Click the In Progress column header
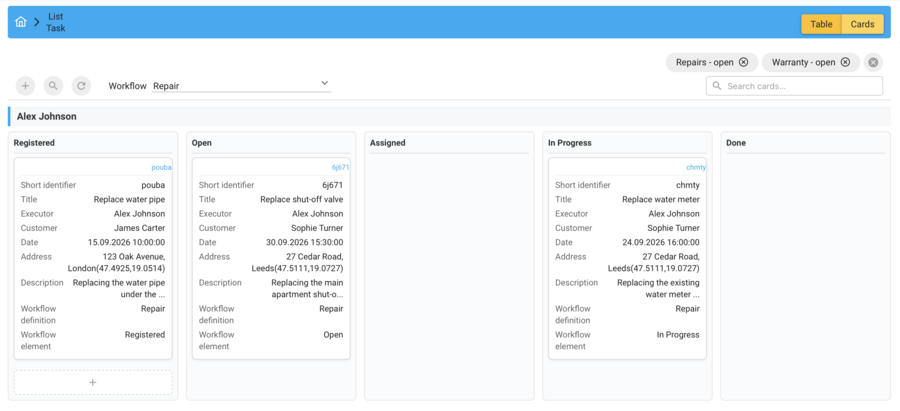Image resolution: width=900 pixels, height=411 pixels. pyautogui.click(x=570, y=143)
